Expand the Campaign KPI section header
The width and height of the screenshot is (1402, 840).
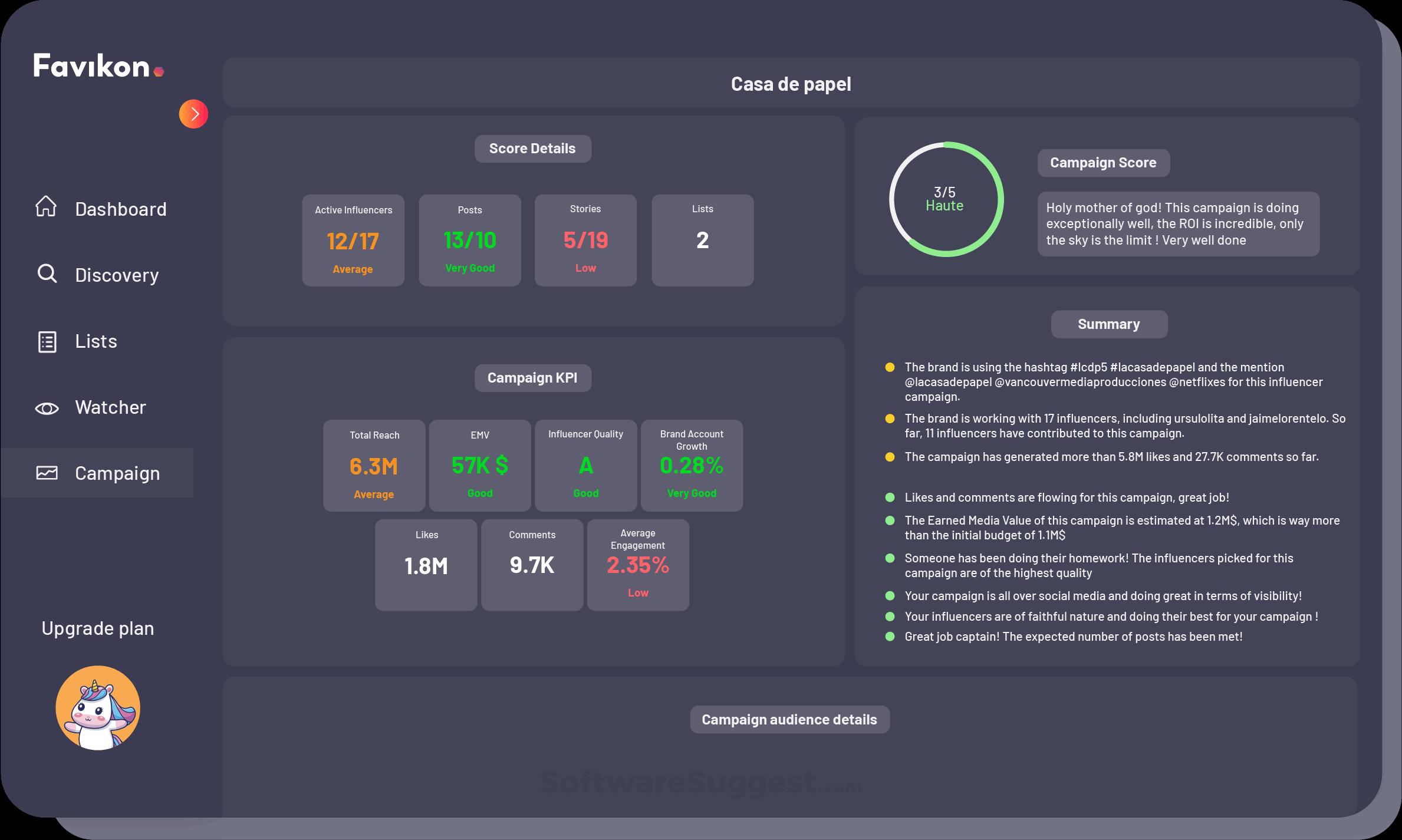(532, 377)
